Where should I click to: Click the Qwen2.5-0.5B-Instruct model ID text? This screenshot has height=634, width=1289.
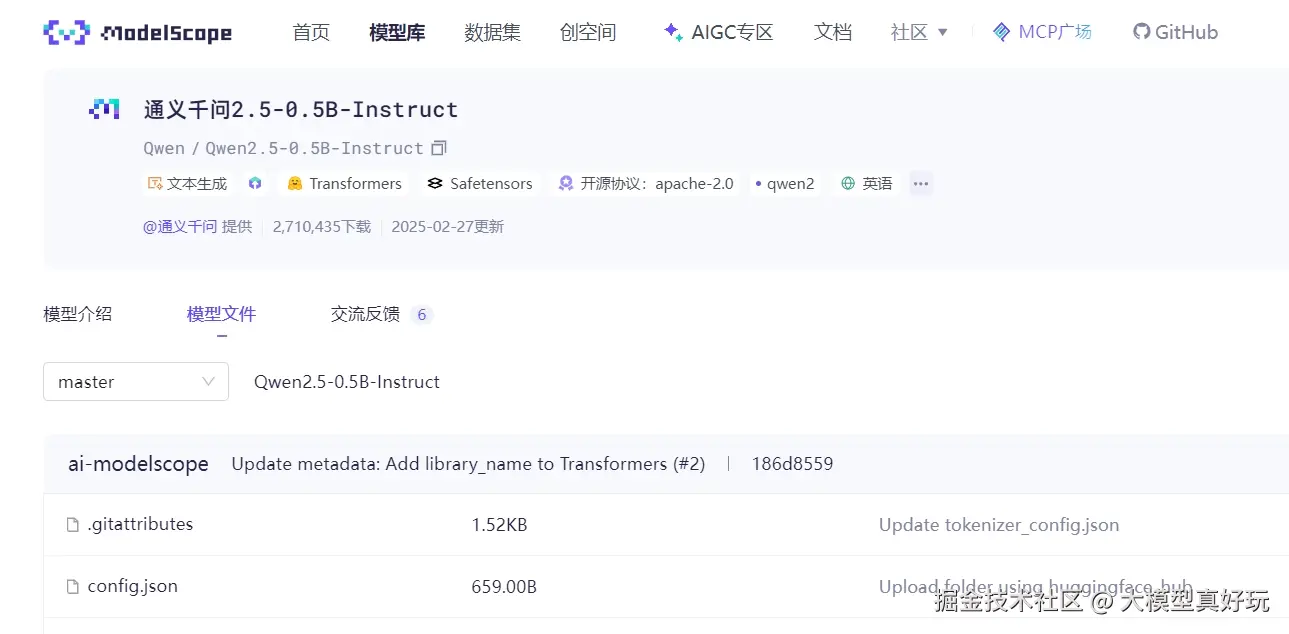314,148
